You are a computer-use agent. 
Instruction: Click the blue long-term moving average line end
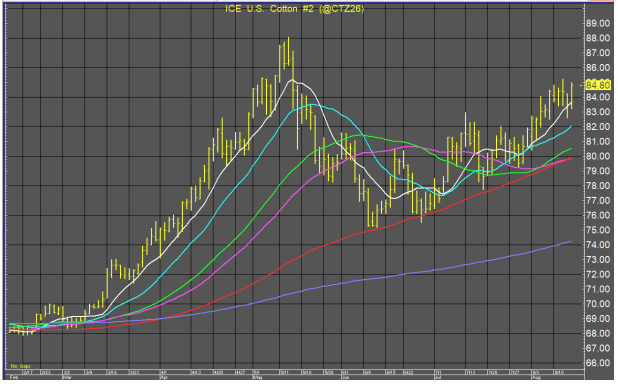pyautogui.click(x=571, y=241)
